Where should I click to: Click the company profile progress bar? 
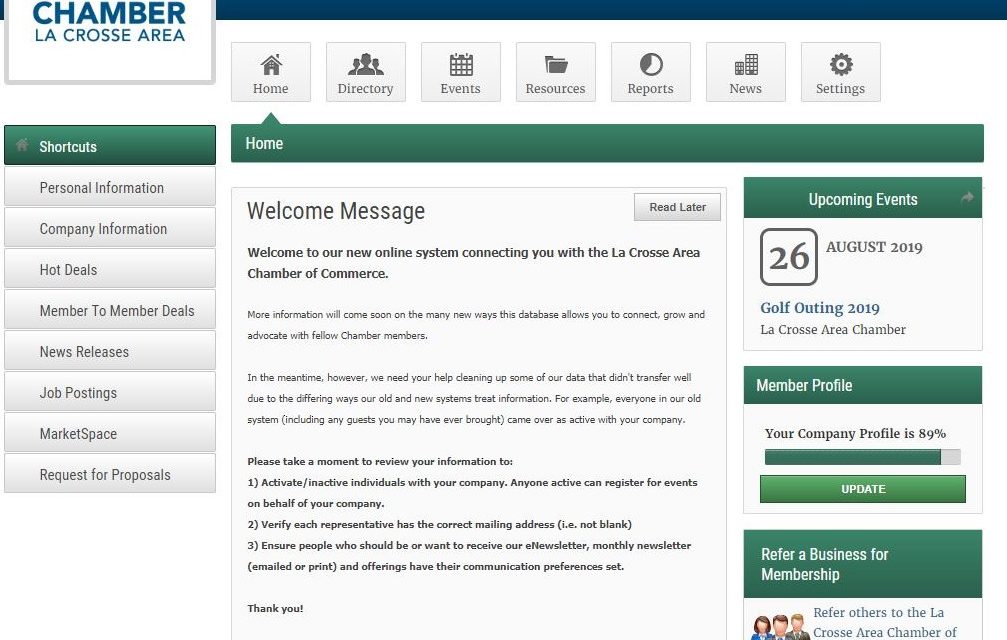point(863,456)
